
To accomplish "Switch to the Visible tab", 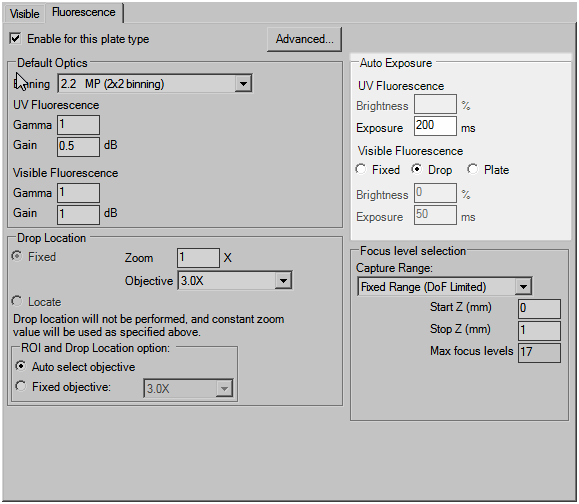I will pyautogui.click(x=24, y=14).
